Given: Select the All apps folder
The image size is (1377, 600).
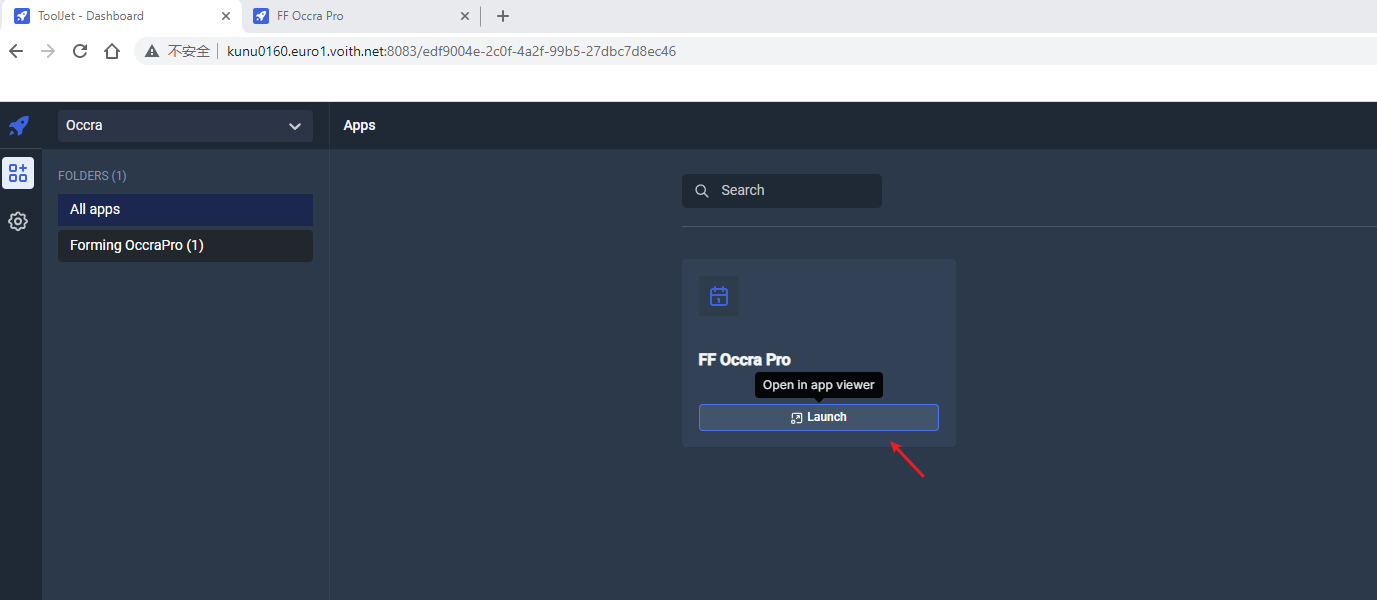Looking at the screenshot, I should (x=185, y=209).
